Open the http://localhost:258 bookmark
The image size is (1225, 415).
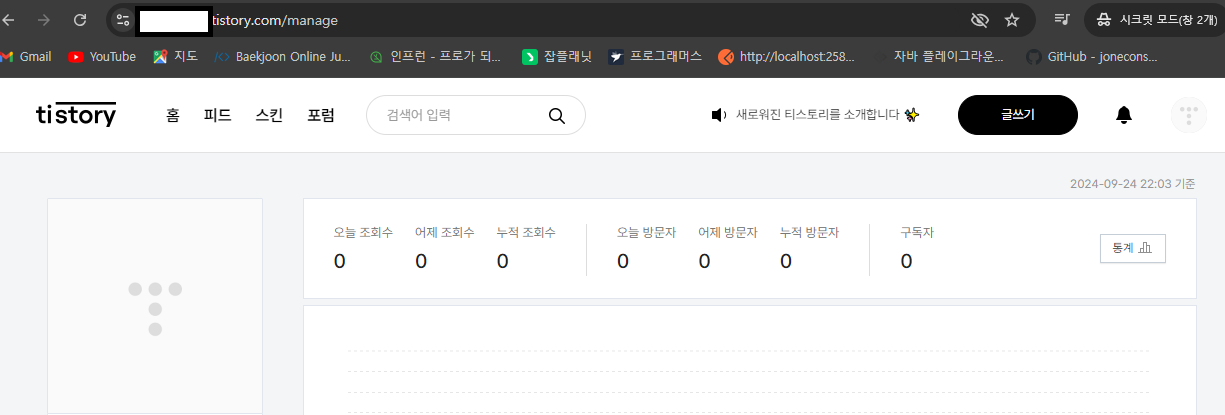point(787,57)
